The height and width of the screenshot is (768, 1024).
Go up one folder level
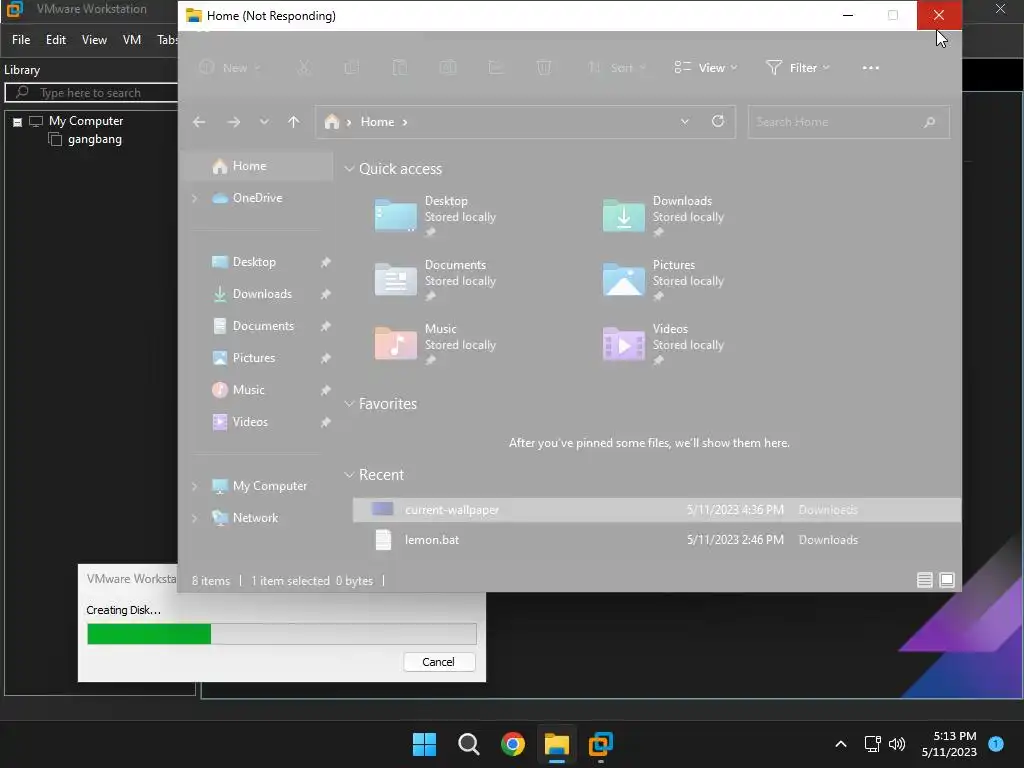pos(294,122)
